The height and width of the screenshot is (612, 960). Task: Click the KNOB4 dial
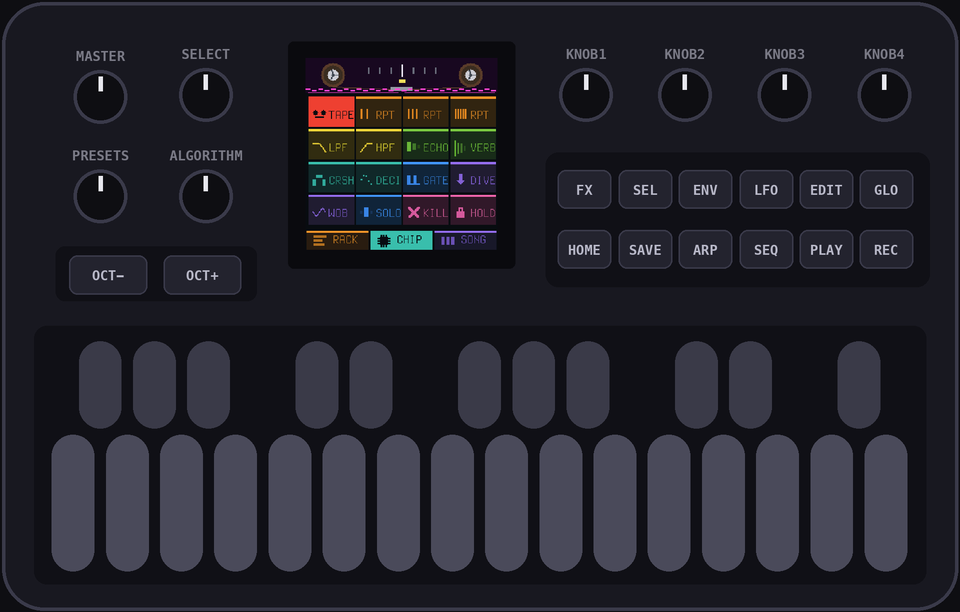(x=884, y=95)
